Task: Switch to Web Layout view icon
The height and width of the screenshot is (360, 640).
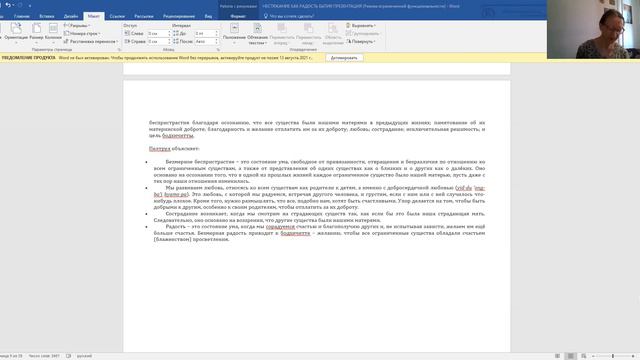Action: 584,356
